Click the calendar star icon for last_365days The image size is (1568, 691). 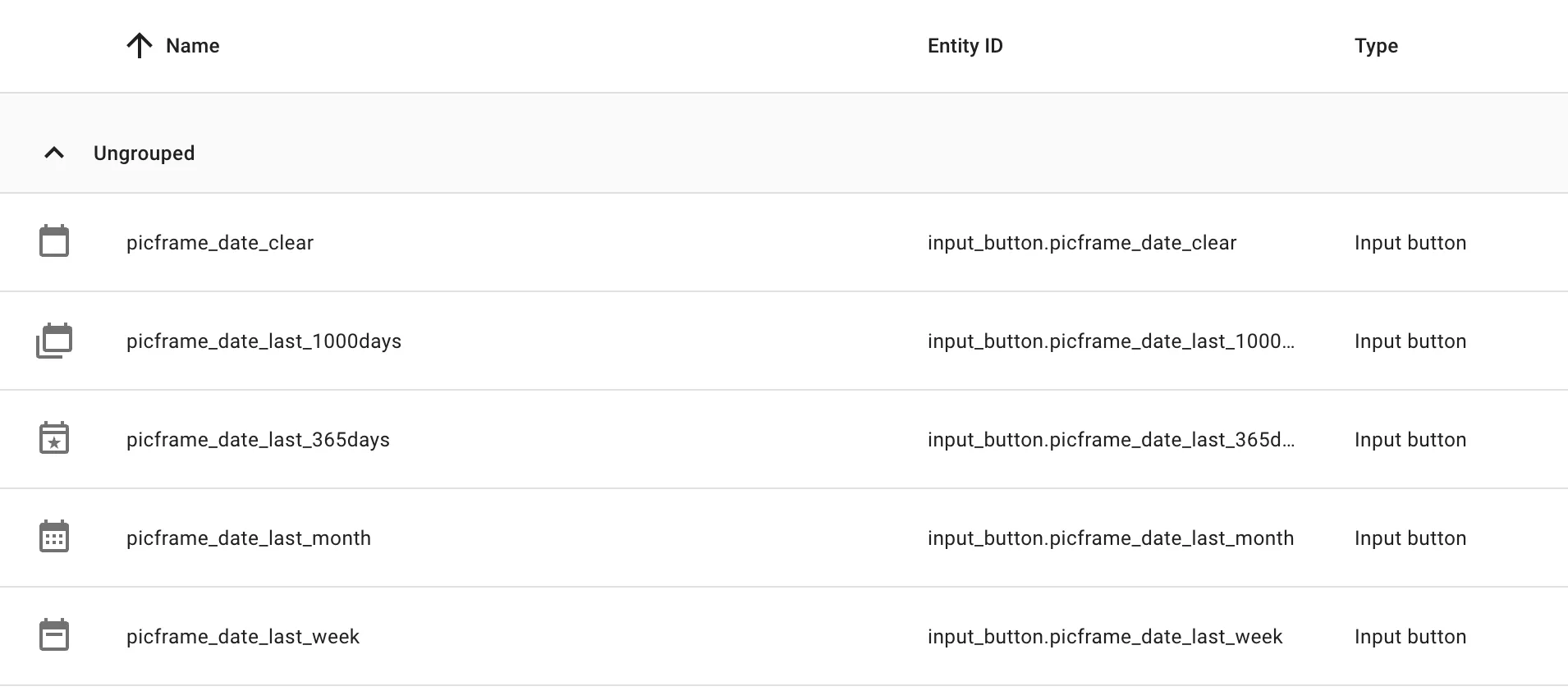(x=54, y=438)
